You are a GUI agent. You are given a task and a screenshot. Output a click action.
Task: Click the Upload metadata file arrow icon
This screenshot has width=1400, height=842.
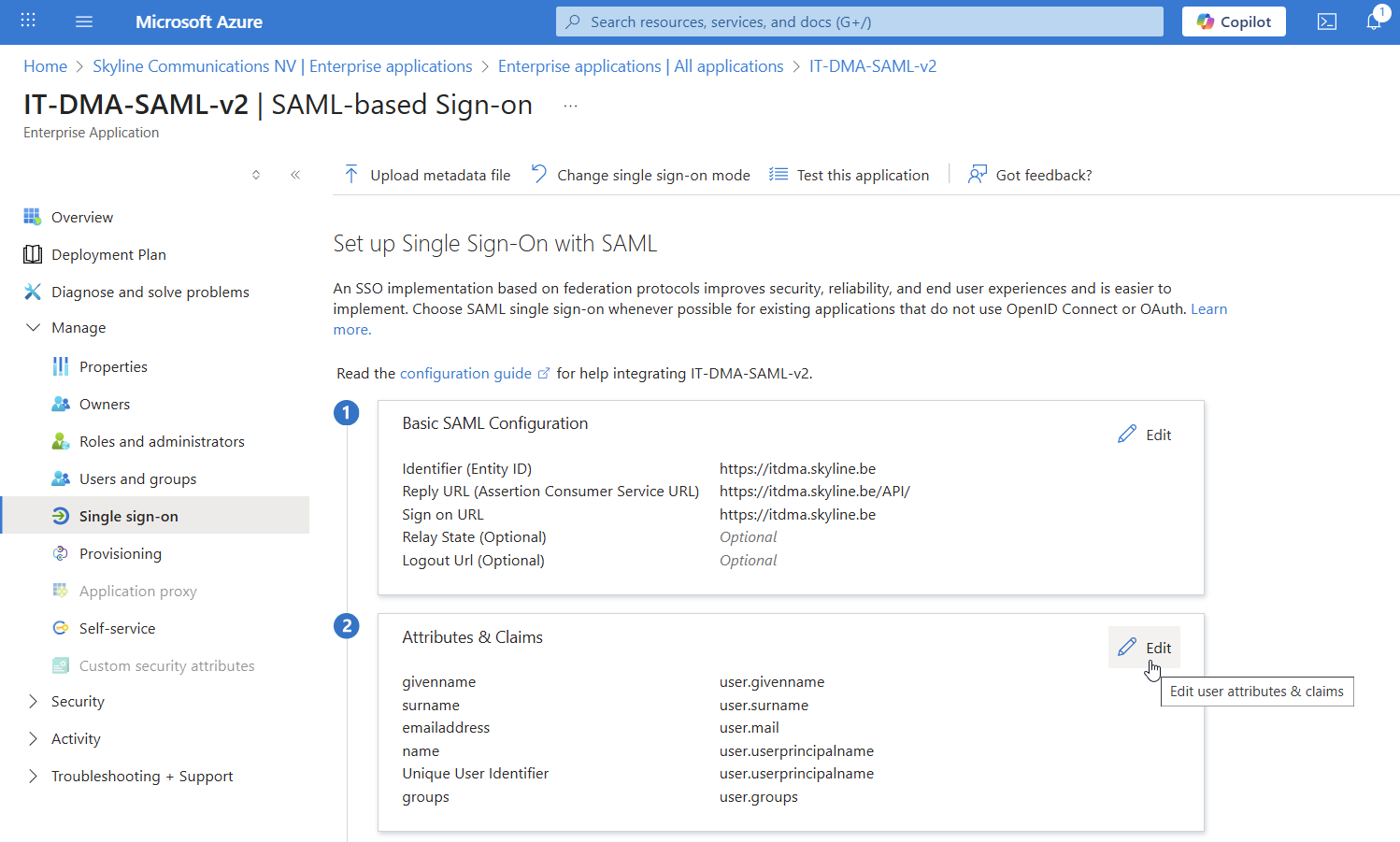click(x=351, y=175)
